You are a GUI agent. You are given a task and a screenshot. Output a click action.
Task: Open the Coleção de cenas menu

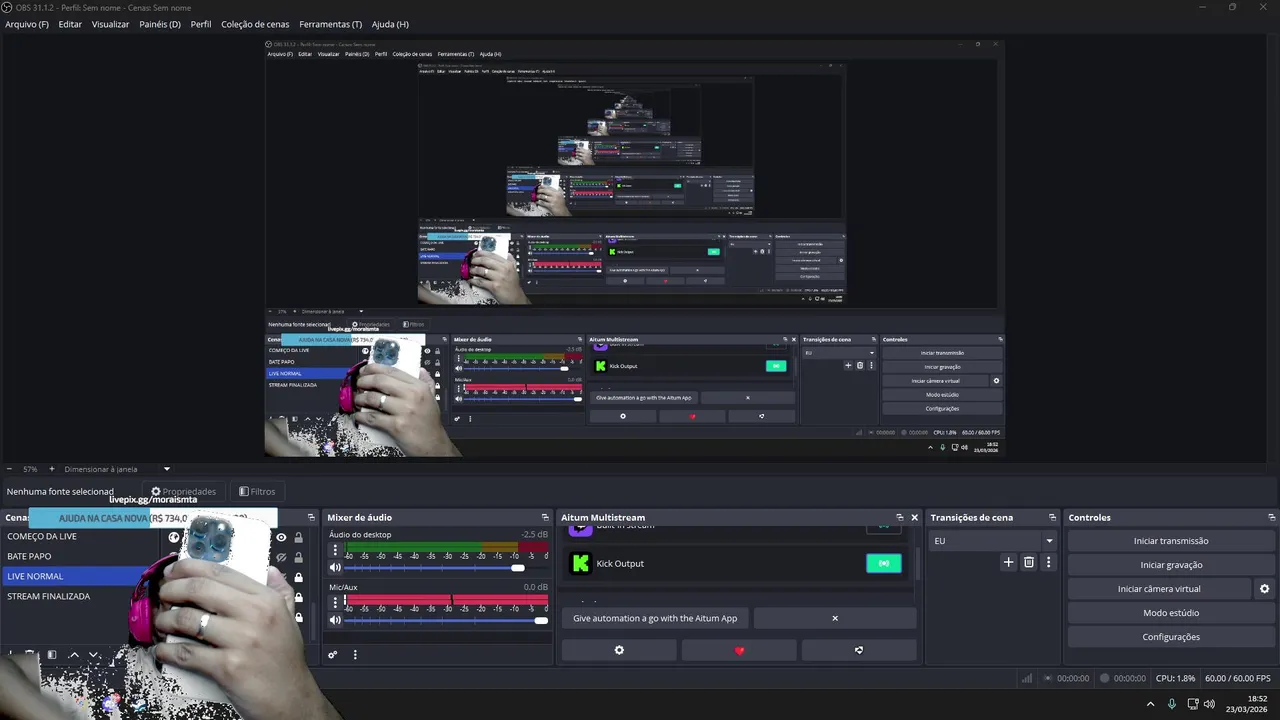click(x=255, y=24)
